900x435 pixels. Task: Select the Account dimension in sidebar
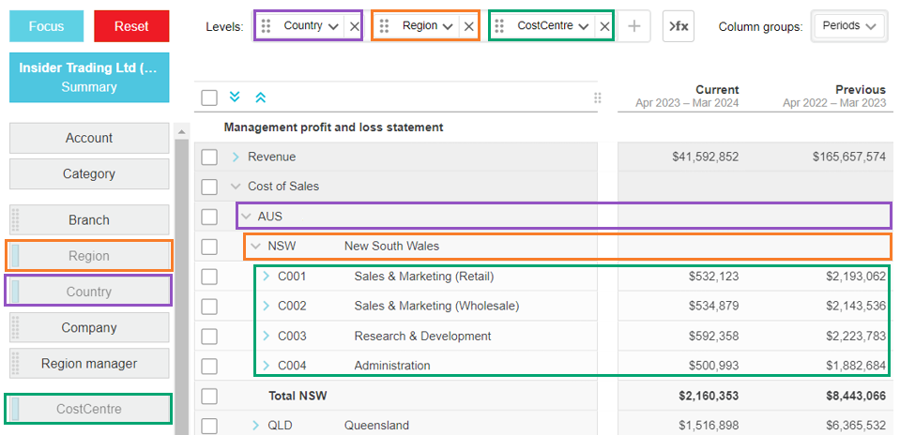coord(89,138)
